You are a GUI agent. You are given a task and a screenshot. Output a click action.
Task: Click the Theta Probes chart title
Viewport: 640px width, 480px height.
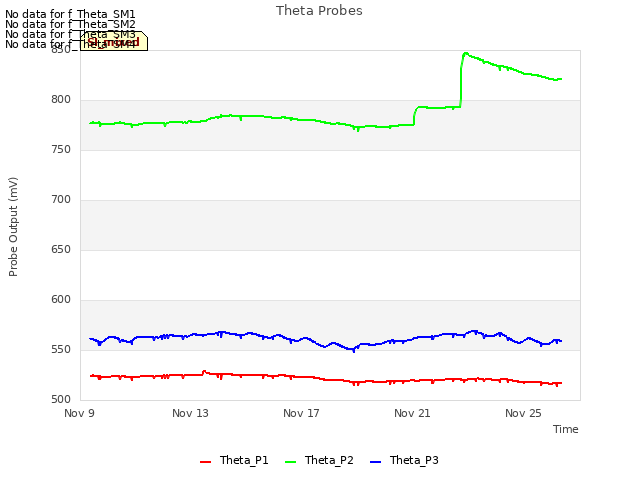point(319,11)
